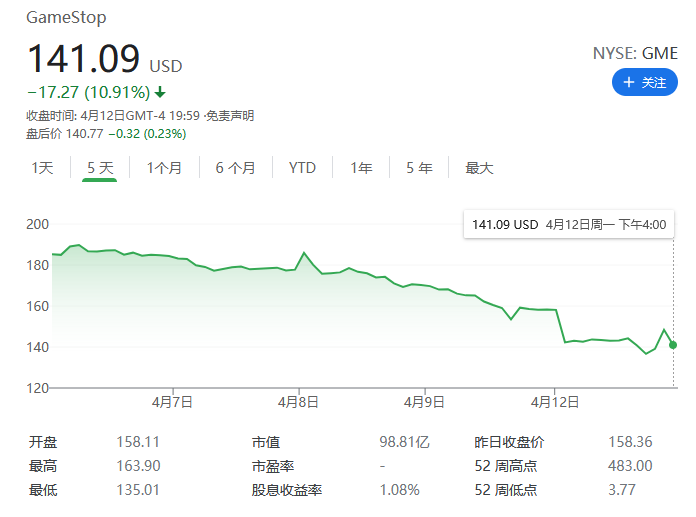Click the red down arrow beside the price change
The width and height of the screenshot is (696, 517).
coord(160,93)
